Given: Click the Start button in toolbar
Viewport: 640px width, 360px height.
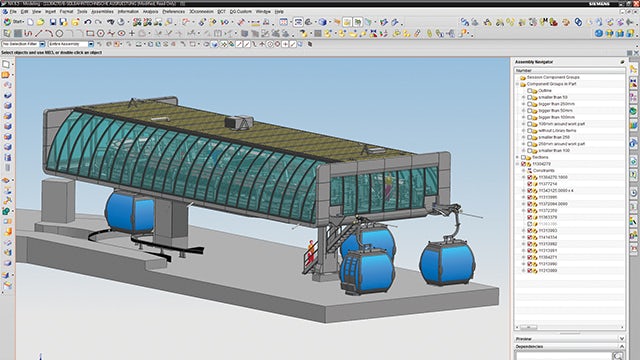Looking at the screenshot, I should point(13,22).
